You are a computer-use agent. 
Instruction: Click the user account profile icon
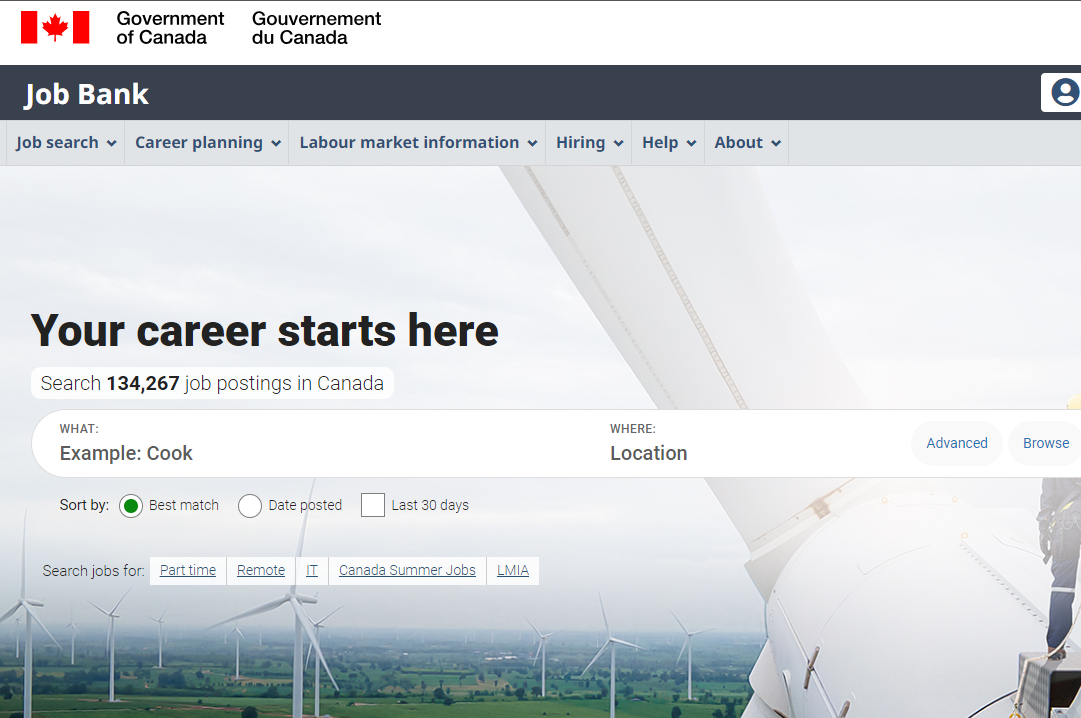(x=1064, y=93)
